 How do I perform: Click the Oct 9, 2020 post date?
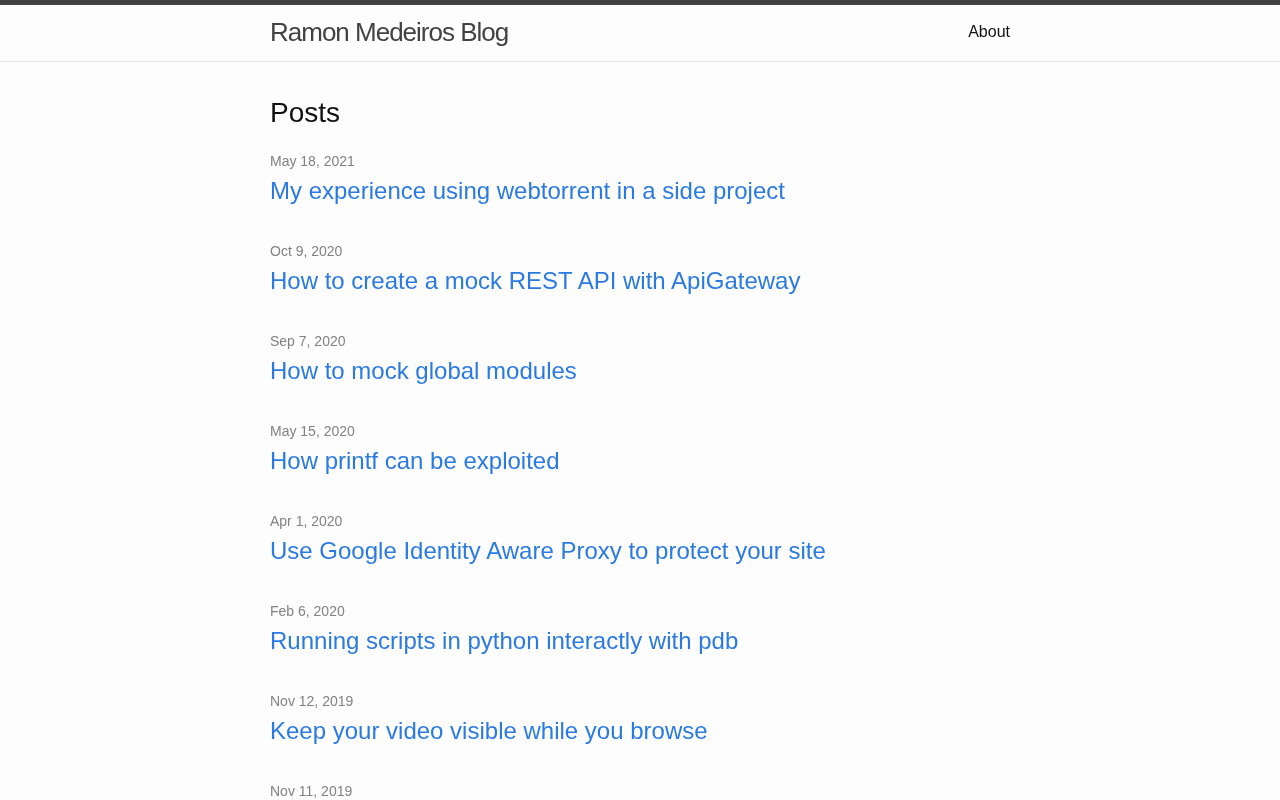[306, 251]
